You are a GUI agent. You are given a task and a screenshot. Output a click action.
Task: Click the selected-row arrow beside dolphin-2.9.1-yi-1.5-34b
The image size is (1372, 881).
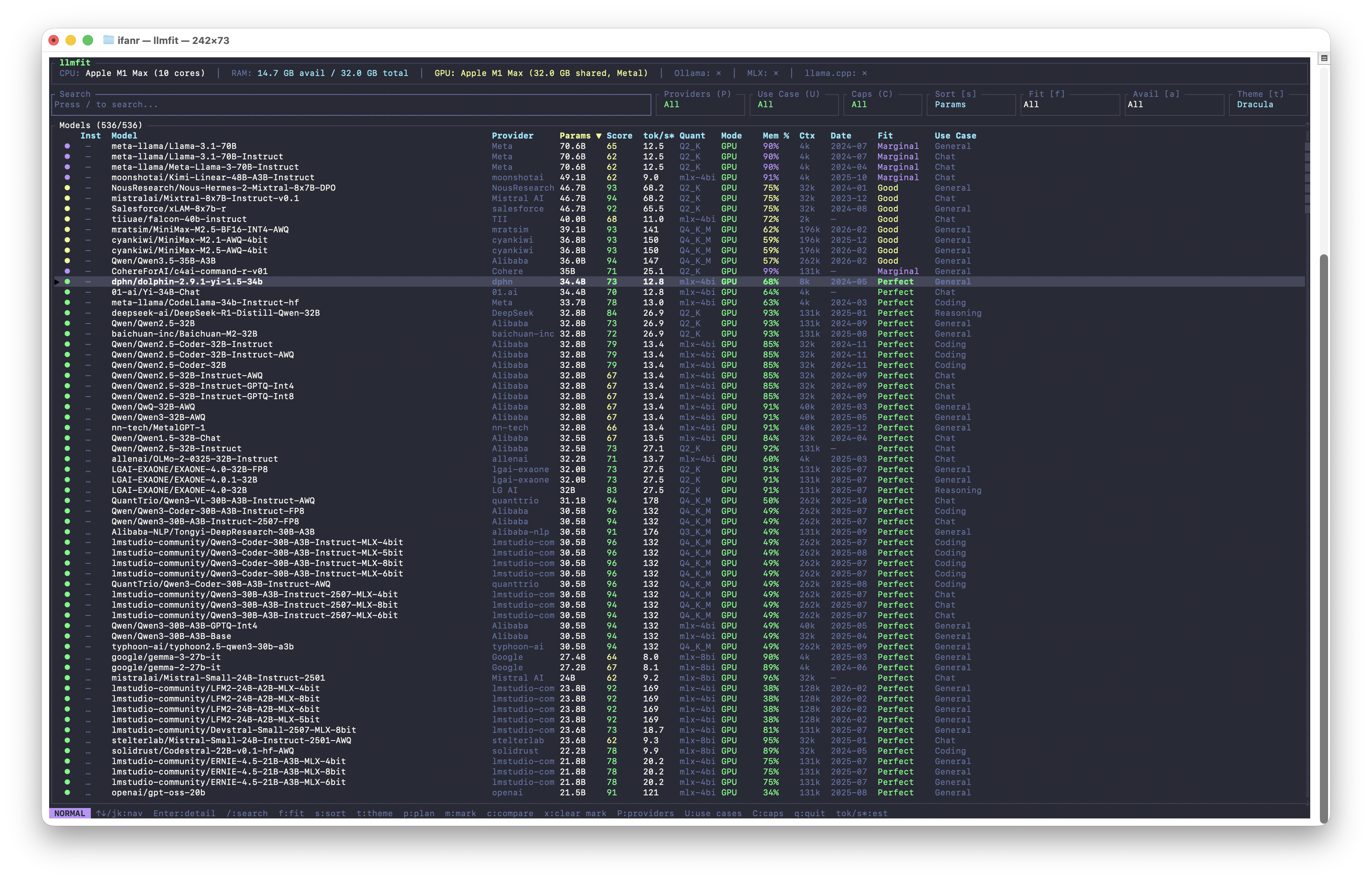tap(57, 282)
